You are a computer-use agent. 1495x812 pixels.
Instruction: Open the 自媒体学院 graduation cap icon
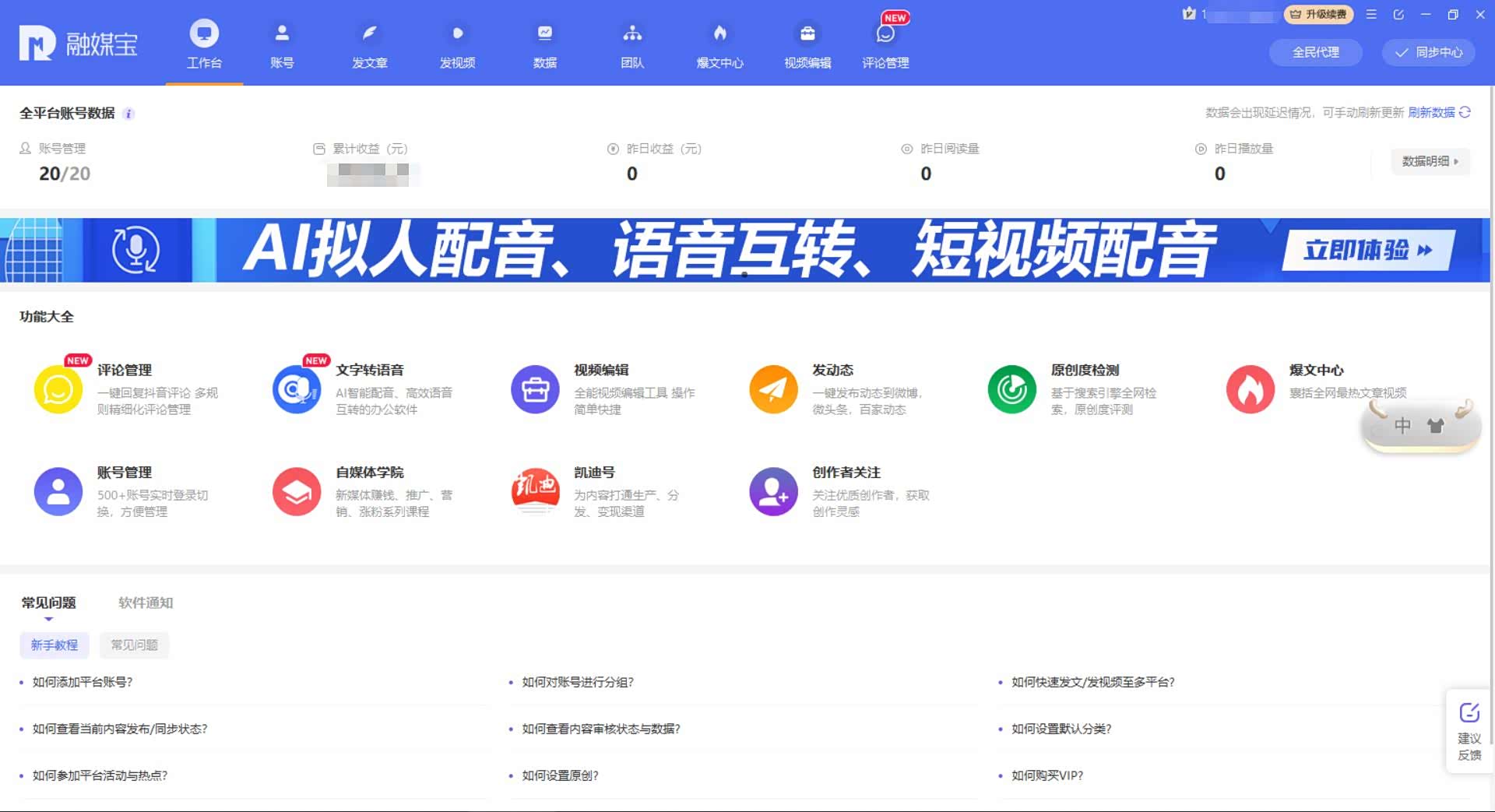coord(297,491)
